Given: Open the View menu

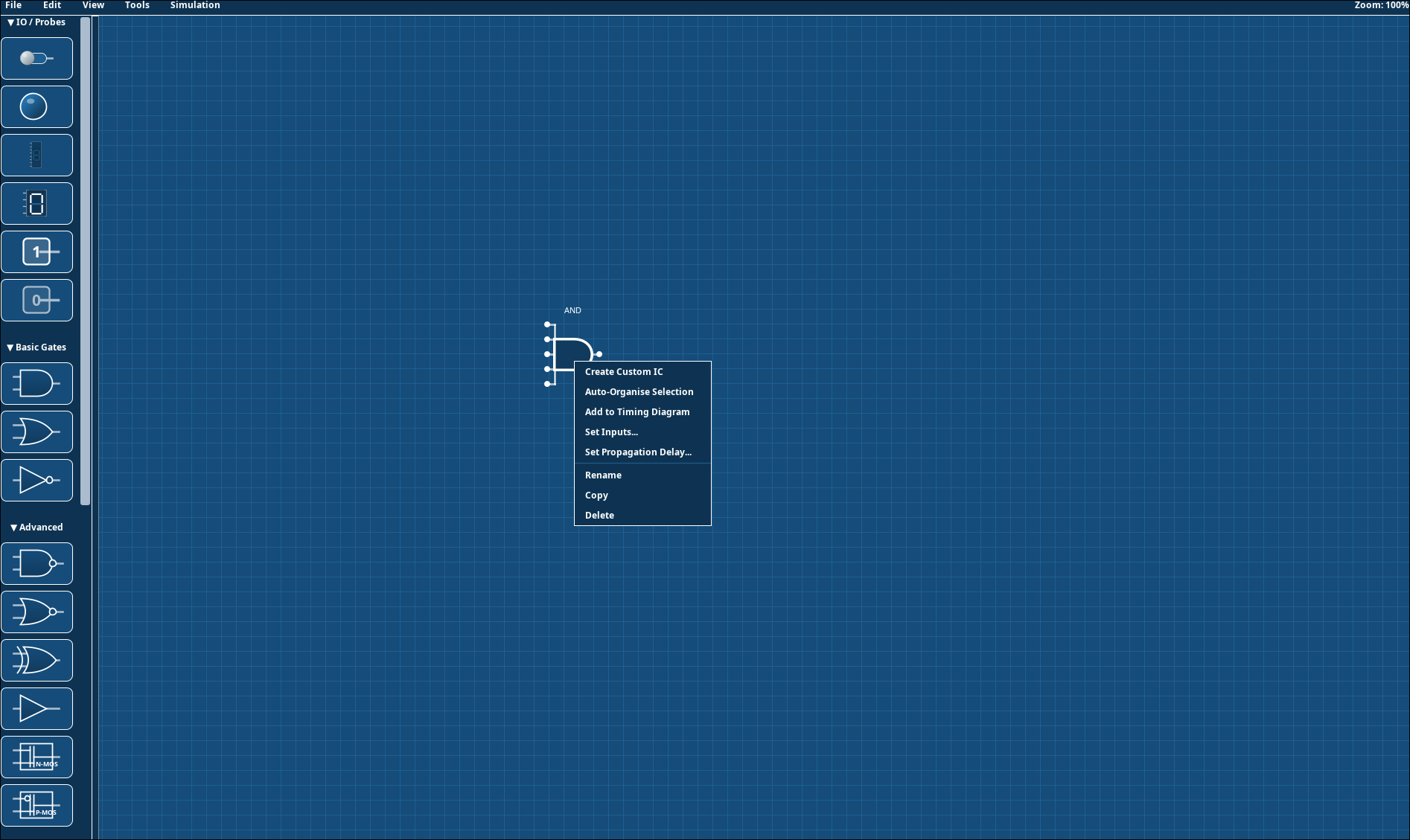Looking at the screenshot, I should pyautogui.click(x=93, y=5).
